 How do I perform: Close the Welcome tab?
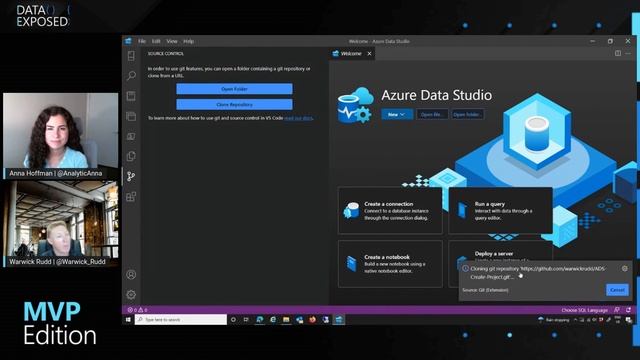tap(369, 53)
